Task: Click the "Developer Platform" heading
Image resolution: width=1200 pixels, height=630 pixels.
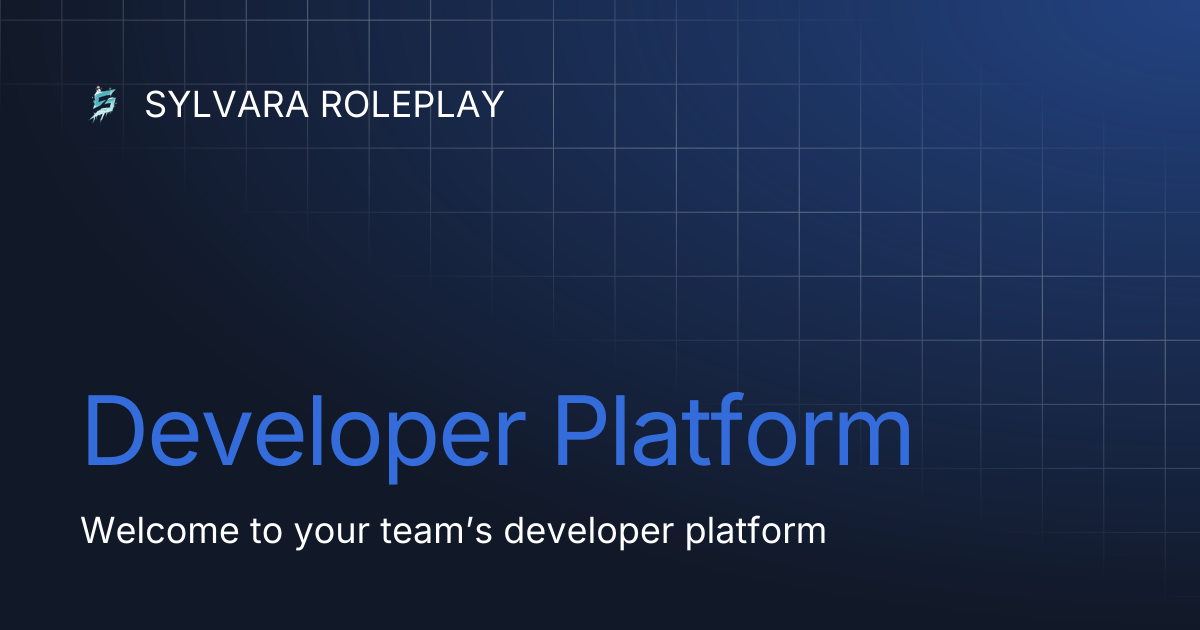Action: (x=497, y=436)
